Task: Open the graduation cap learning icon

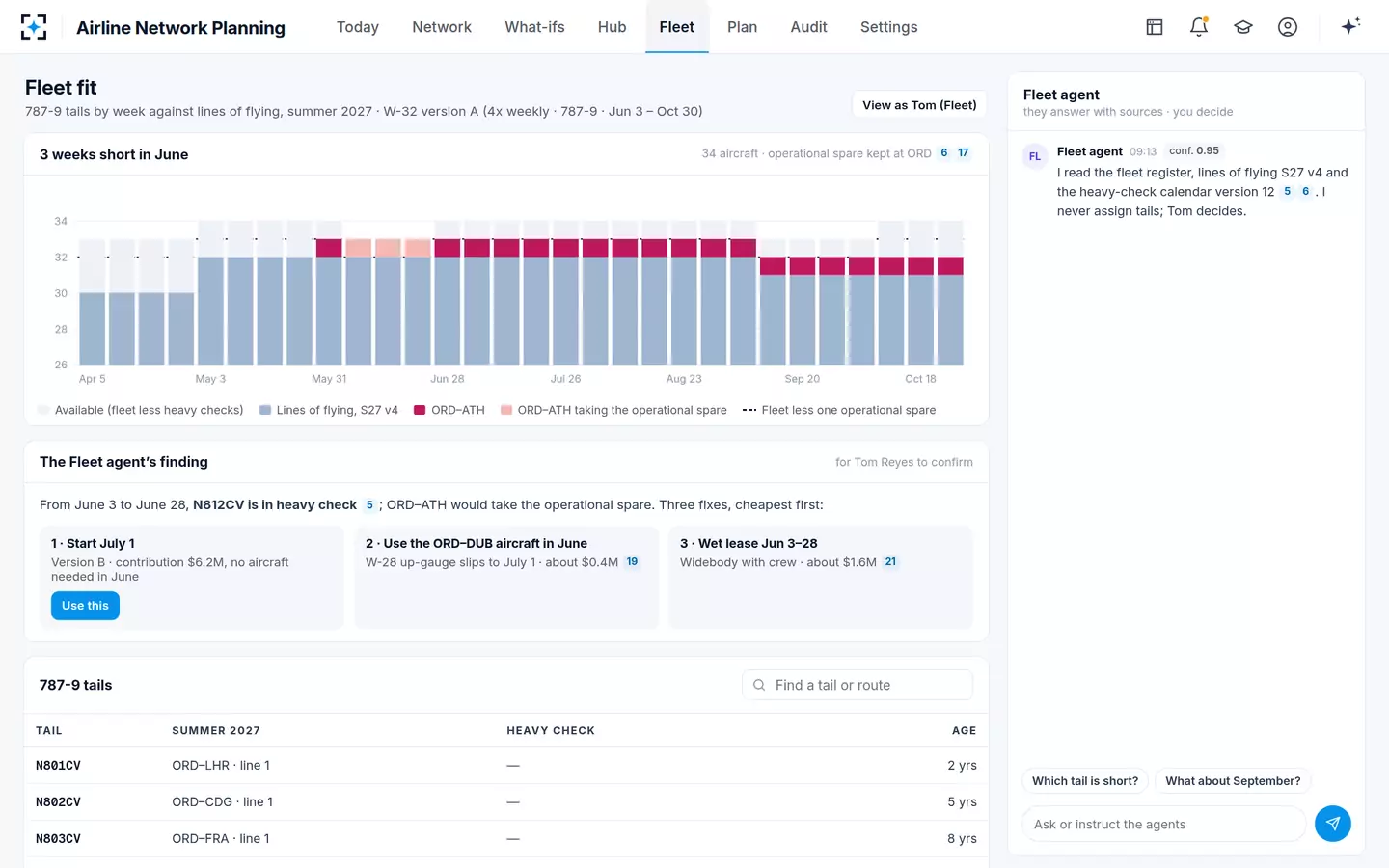Action: click(1243, 27)
